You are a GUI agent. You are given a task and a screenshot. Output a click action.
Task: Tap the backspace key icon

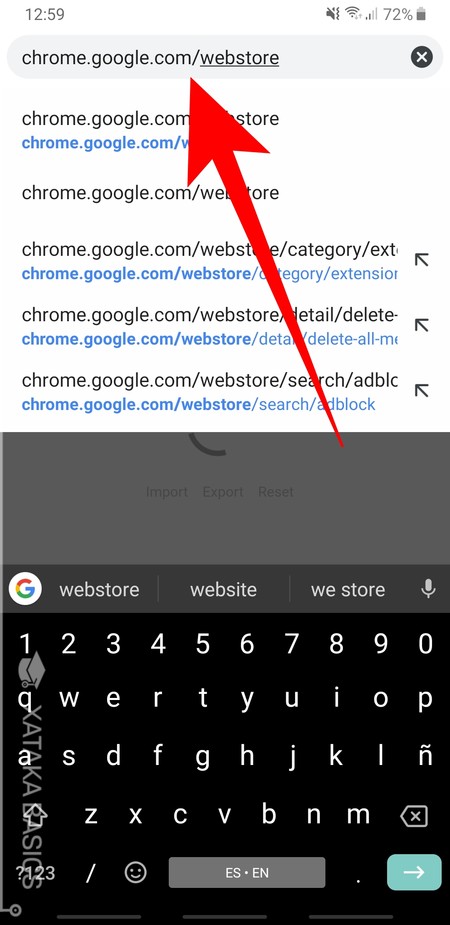click(x=413, y=816)
